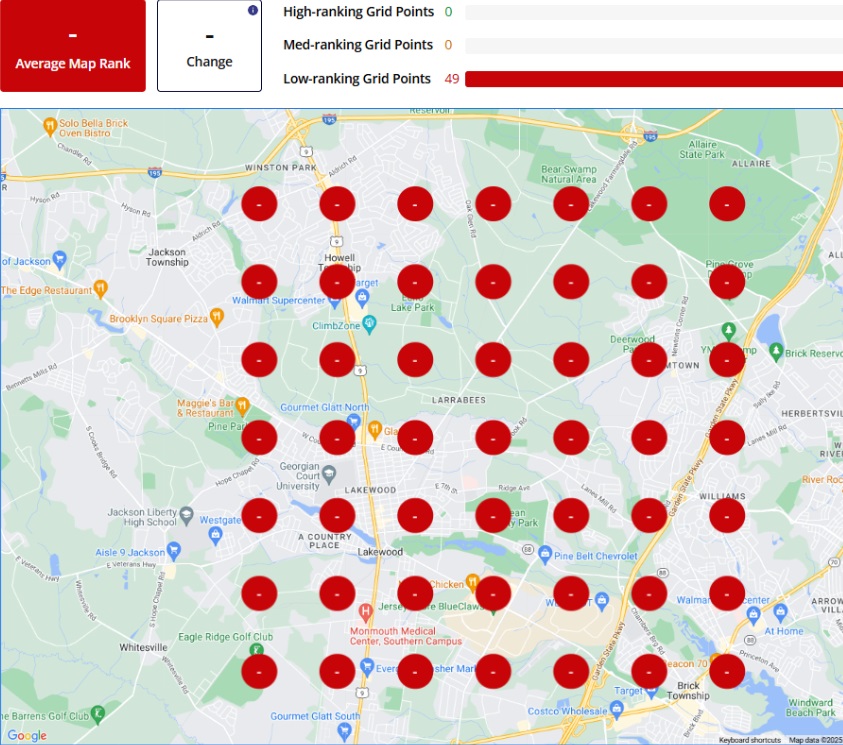The image size is (843, 745).
Task: Click grid point below Allaire State Park
Action: point(727,204)
